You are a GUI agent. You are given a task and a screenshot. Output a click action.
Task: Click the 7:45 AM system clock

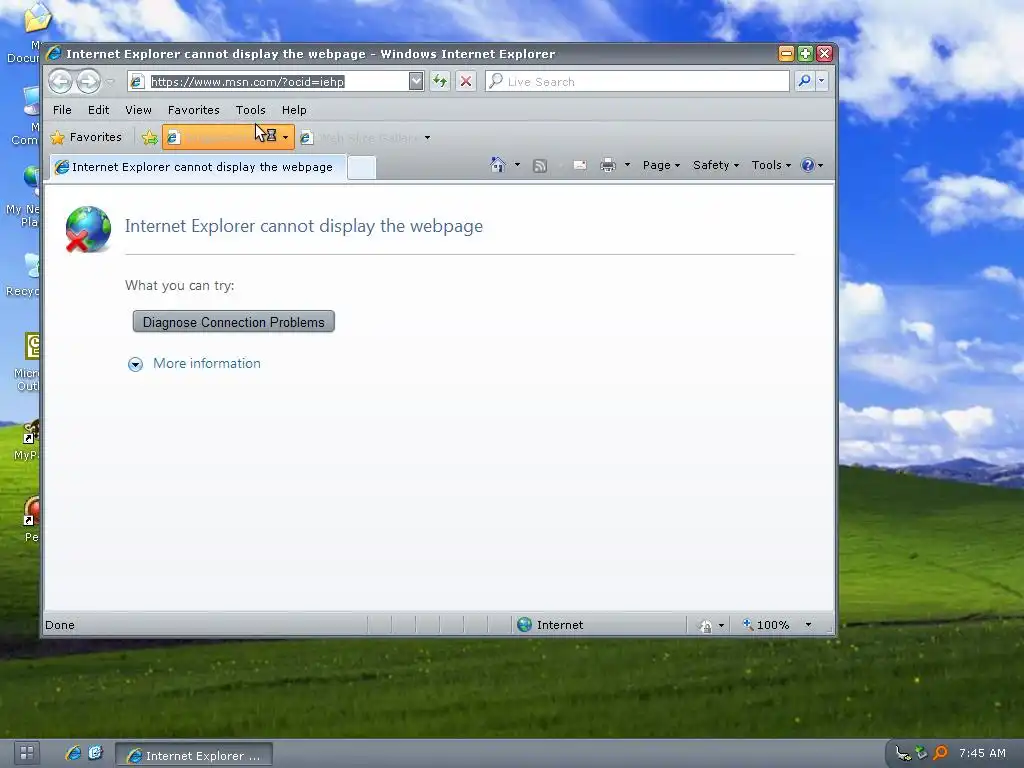pos(982,753)
